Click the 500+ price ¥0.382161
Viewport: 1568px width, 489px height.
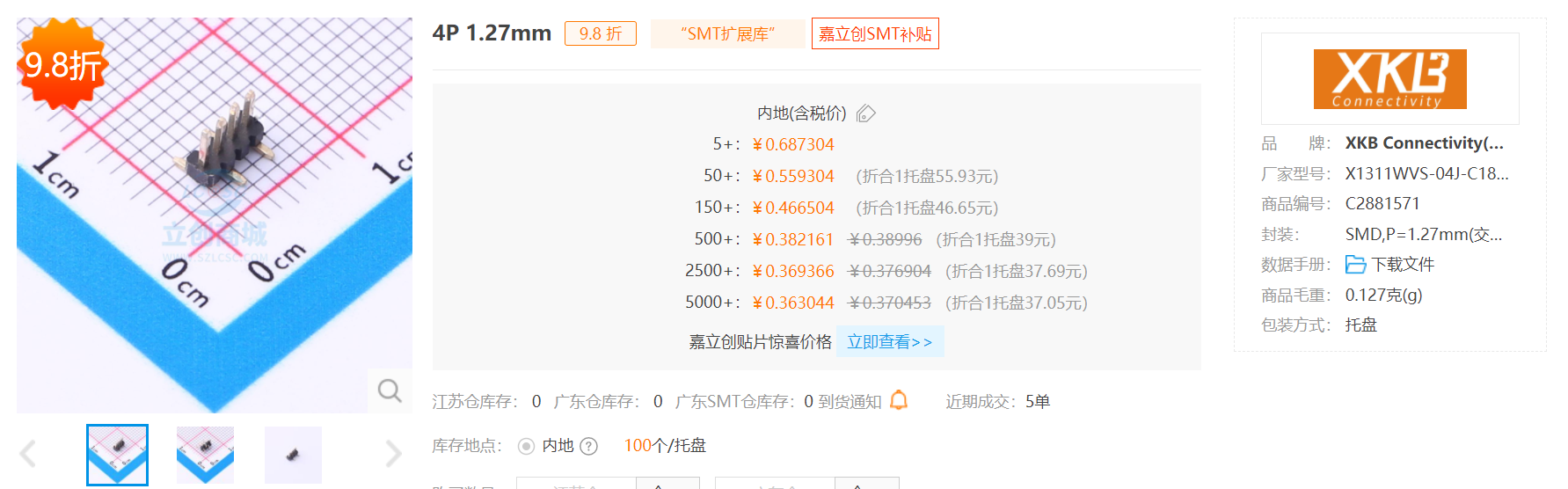[793, 239]
